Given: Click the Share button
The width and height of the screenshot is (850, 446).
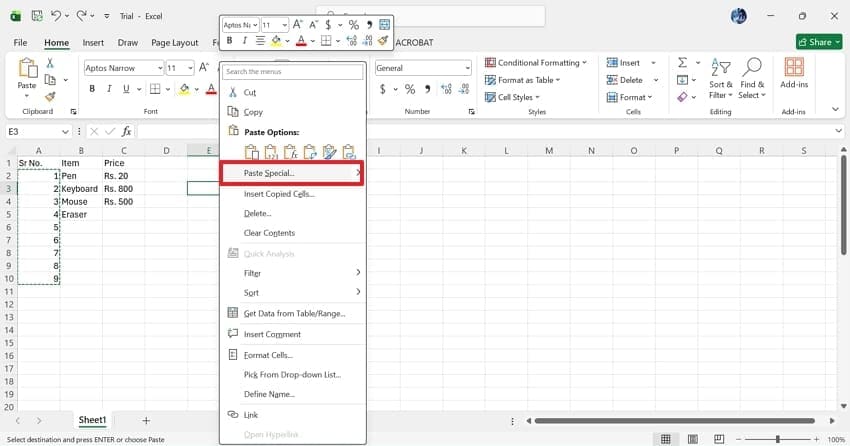Looking at the screenshot, I should point(819,42).
